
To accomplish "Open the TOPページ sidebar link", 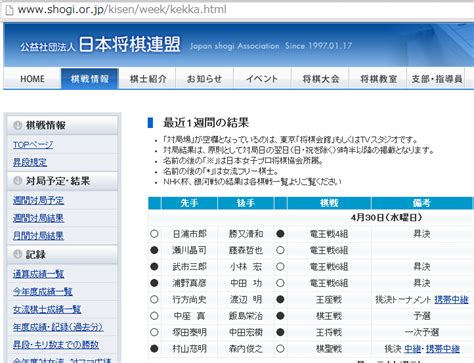I will 33,145.
